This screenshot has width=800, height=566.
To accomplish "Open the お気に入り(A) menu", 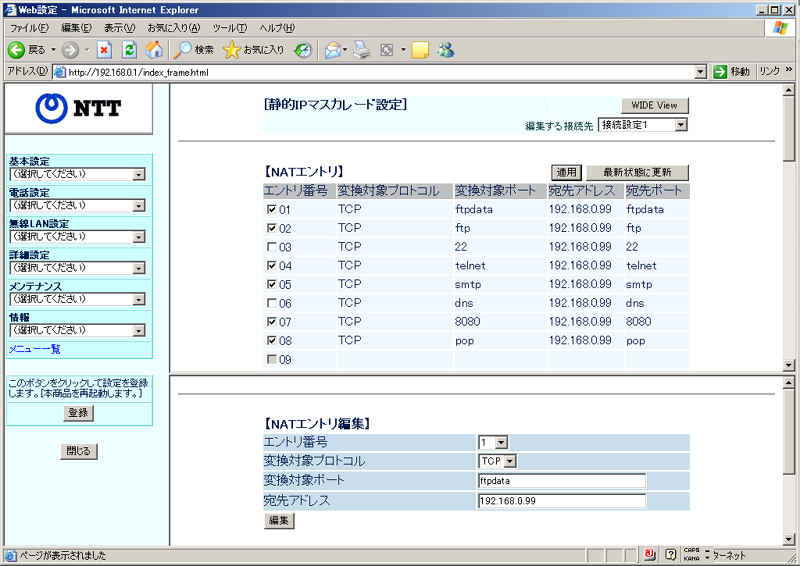I will [x=174, y=28].
